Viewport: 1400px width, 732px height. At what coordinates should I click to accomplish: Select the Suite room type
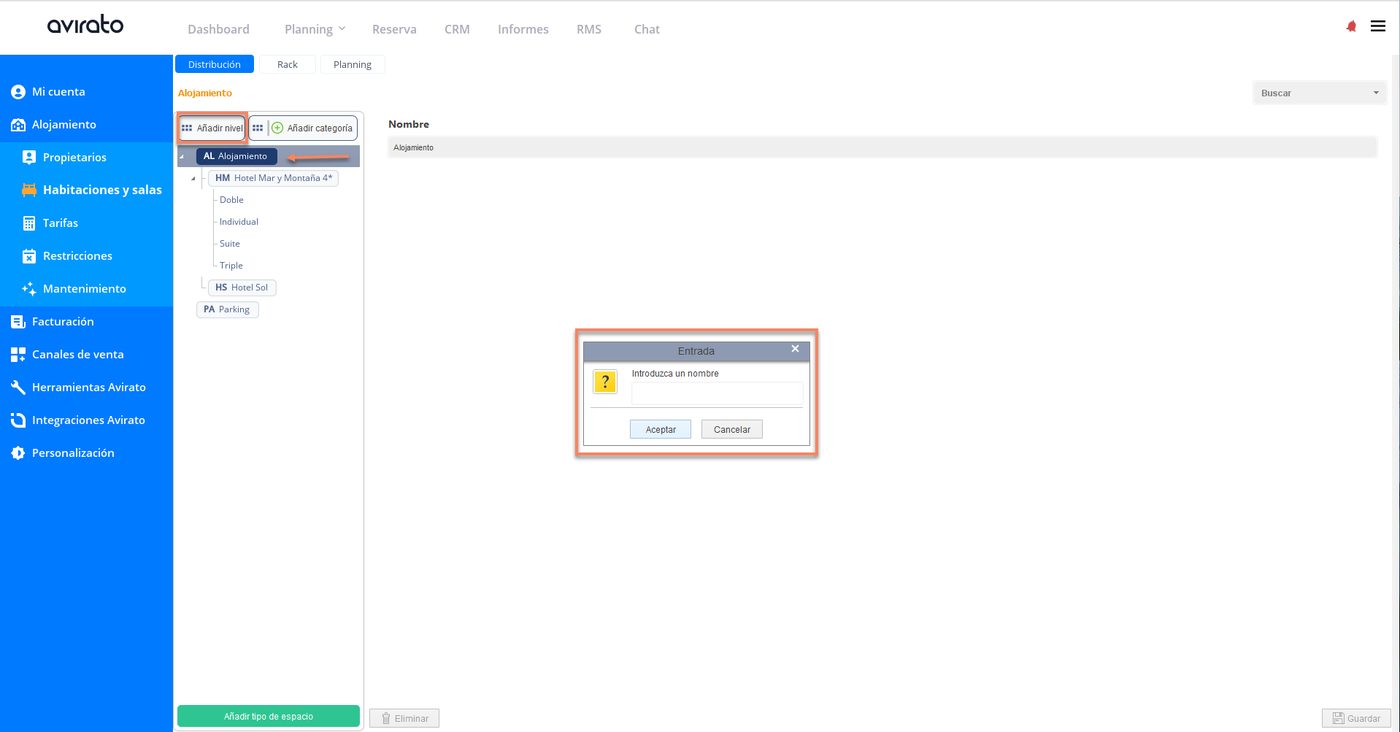[230, 244]
